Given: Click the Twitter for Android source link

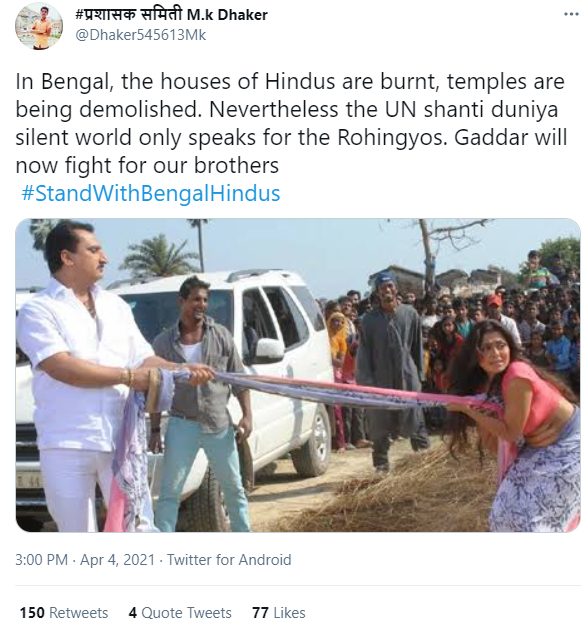Looking at the screenshot, I should 229,560.
